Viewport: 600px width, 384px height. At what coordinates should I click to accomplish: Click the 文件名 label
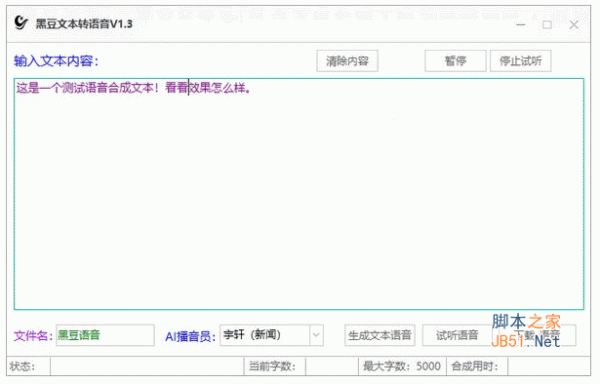click(x=33, y=336)
